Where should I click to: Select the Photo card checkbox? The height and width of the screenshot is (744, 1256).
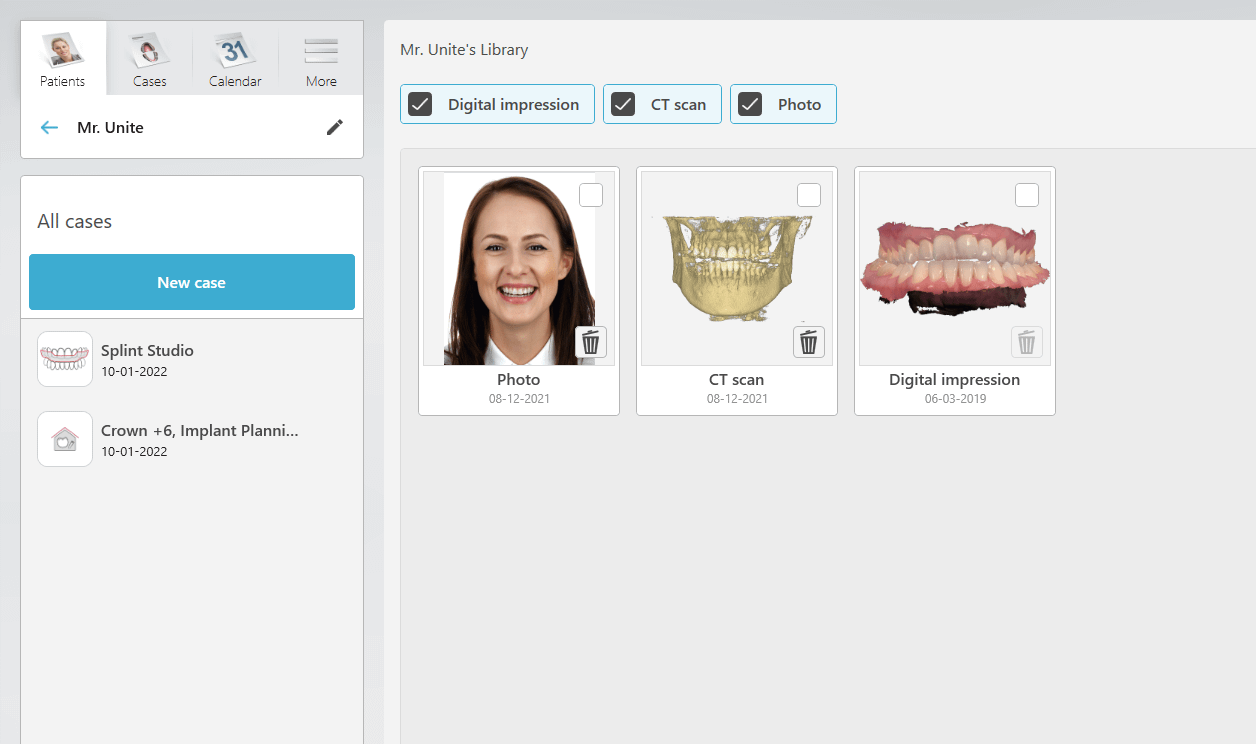591,195
